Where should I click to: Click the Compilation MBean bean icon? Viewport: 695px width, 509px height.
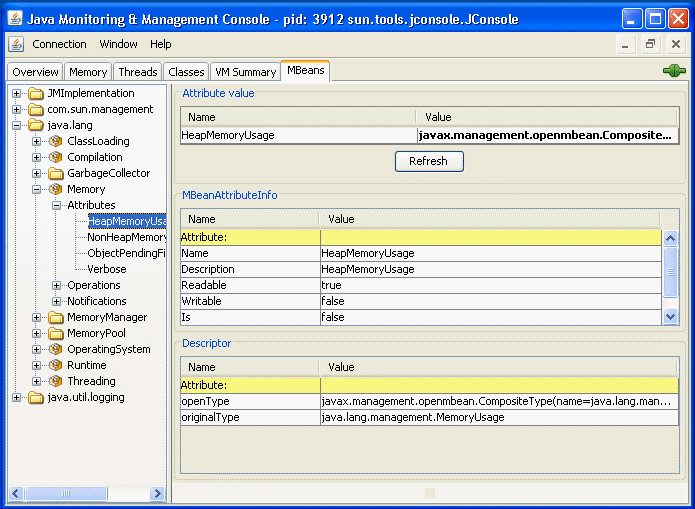56,157
